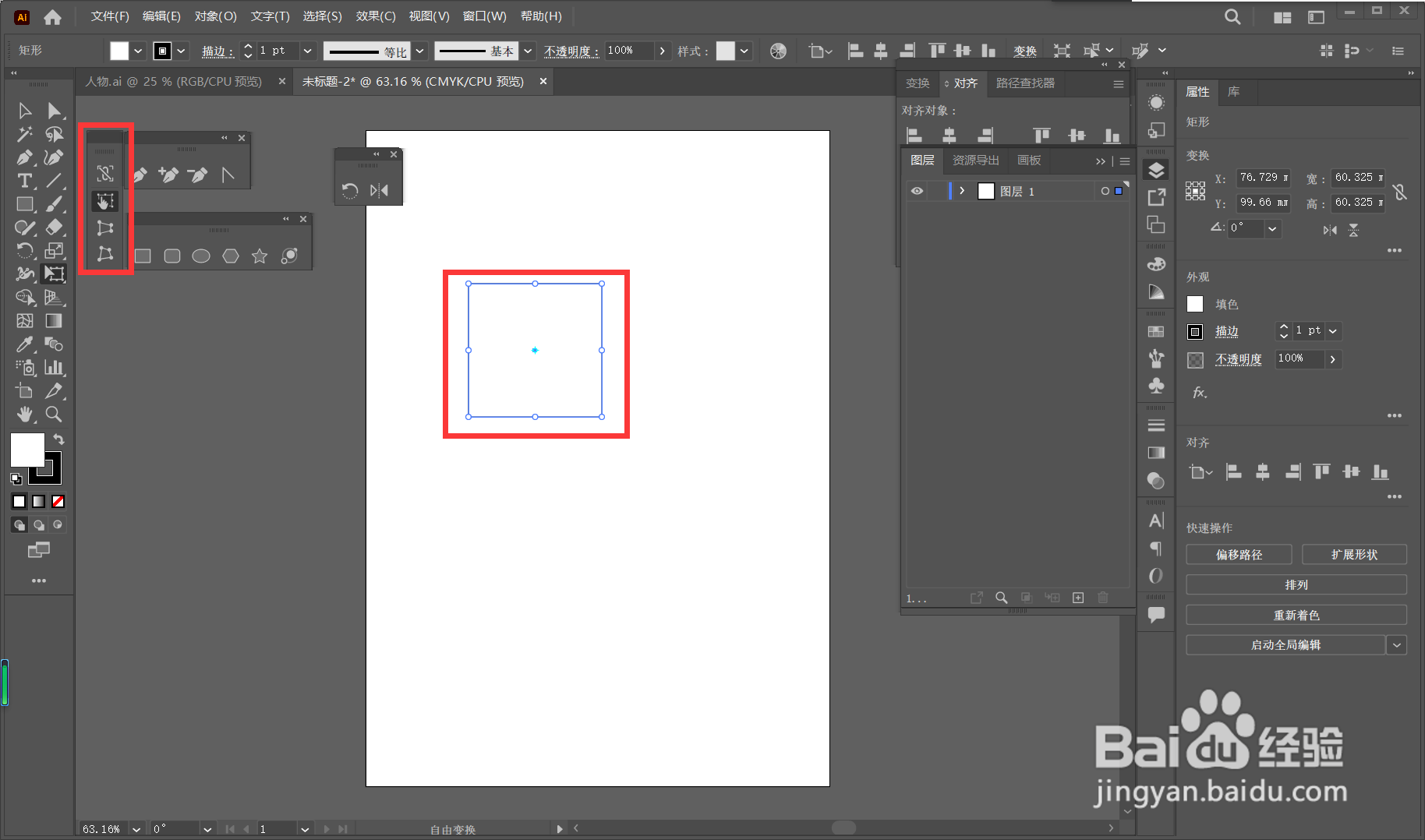Click the target circle of 图层 1
The width and height of the screenshot is (1425, 840).
(x=1105, y=191)
